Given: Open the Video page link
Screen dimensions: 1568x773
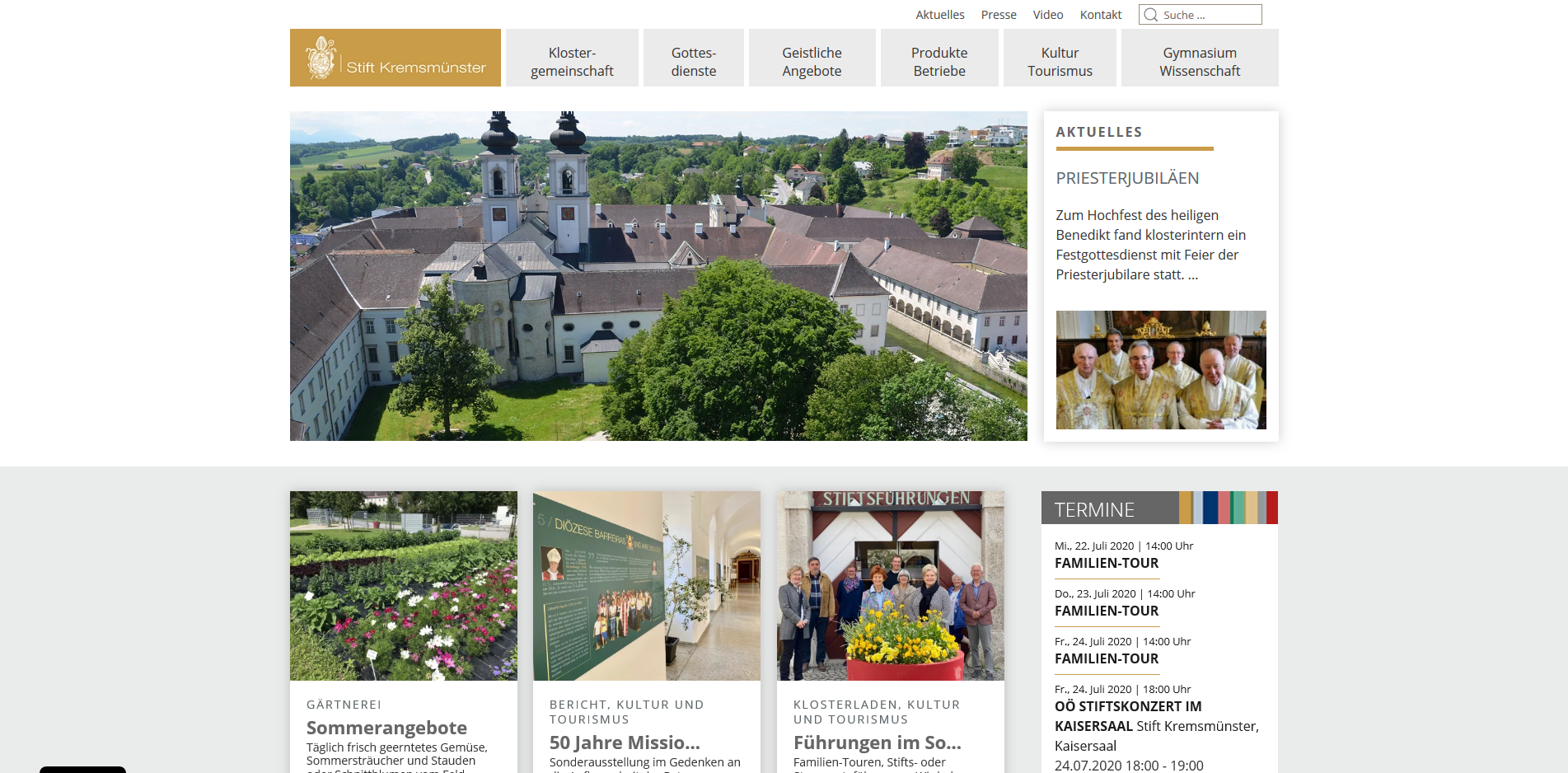Looking at the screenshot, I should coord(1047,14).
